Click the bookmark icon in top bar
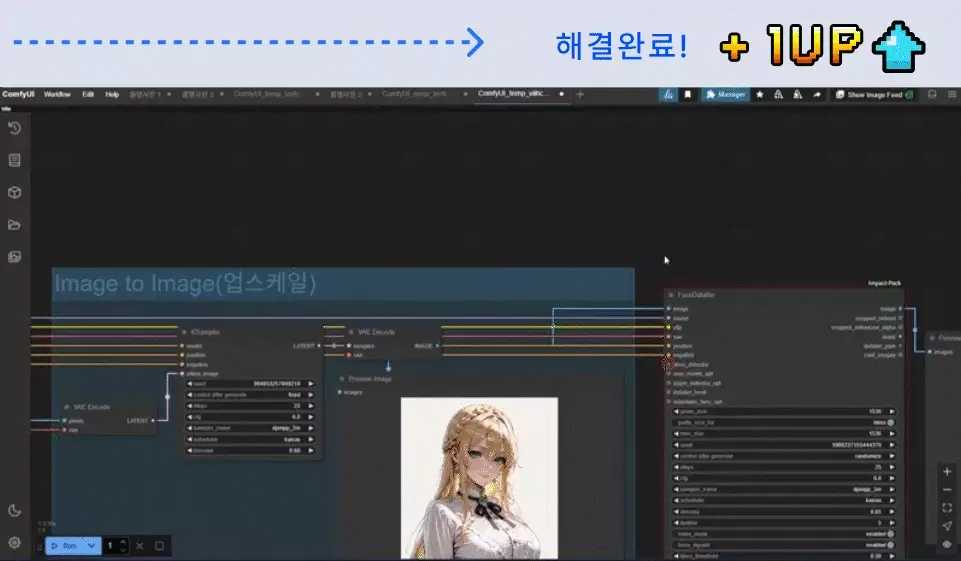 [688, 94]
